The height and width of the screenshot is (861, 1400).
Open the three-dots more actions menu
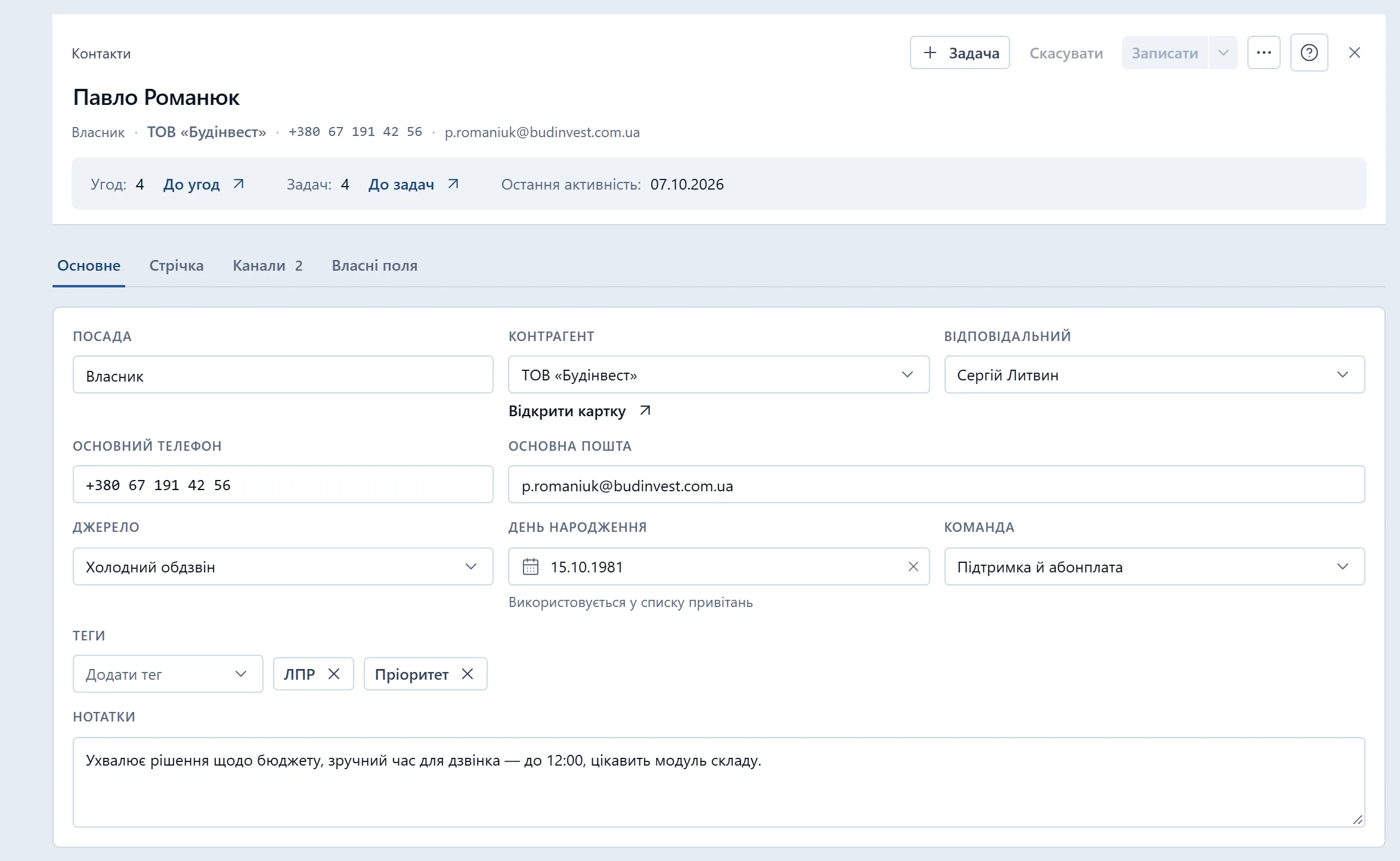point(1263,52)
